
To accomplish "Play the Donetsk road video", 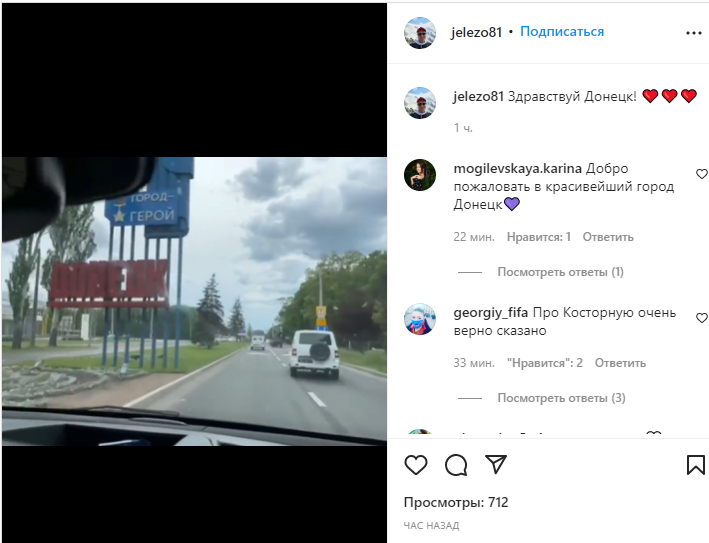I will [194, 301].
